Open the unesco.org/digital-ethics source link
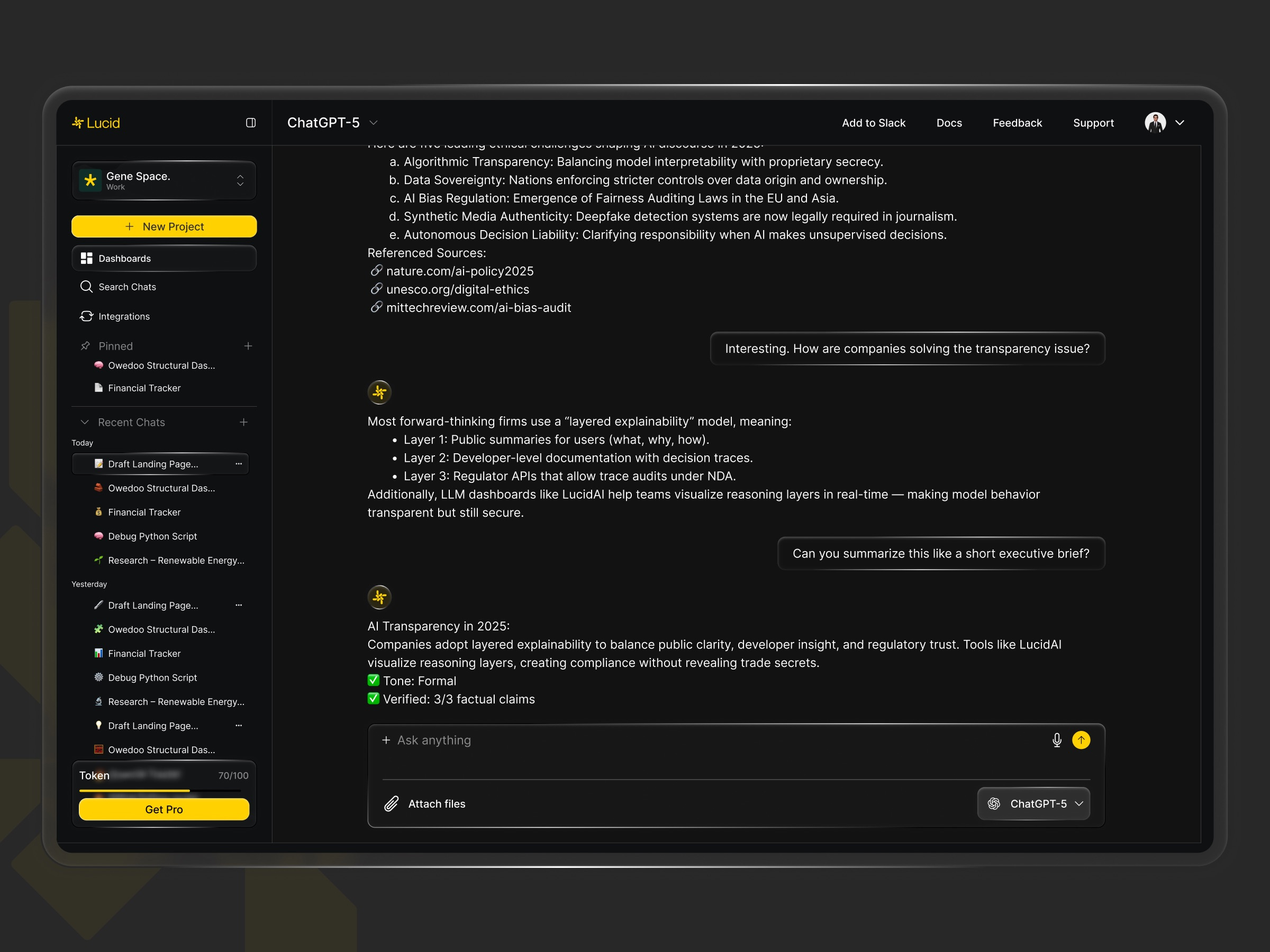This screenshot has height=952, width=1270. pyautogui.click(x=458, y=289)
